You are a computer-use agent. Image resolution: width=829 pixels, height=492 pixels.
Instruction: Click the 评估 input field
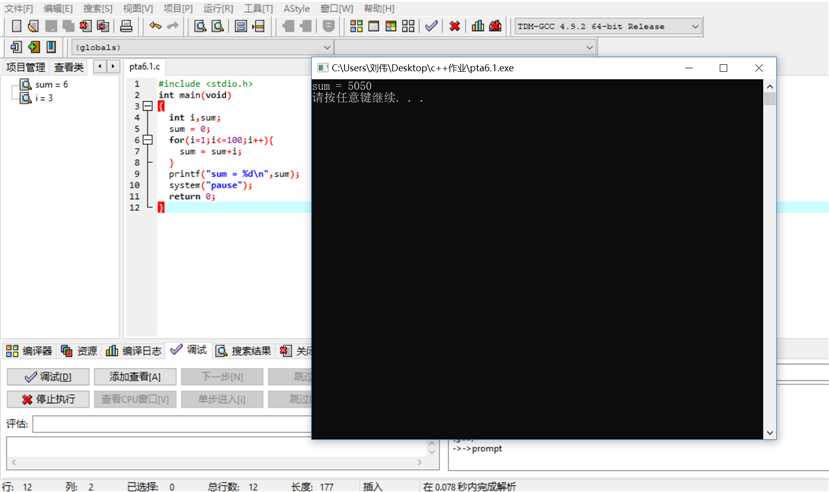click(x=172, y=424)
